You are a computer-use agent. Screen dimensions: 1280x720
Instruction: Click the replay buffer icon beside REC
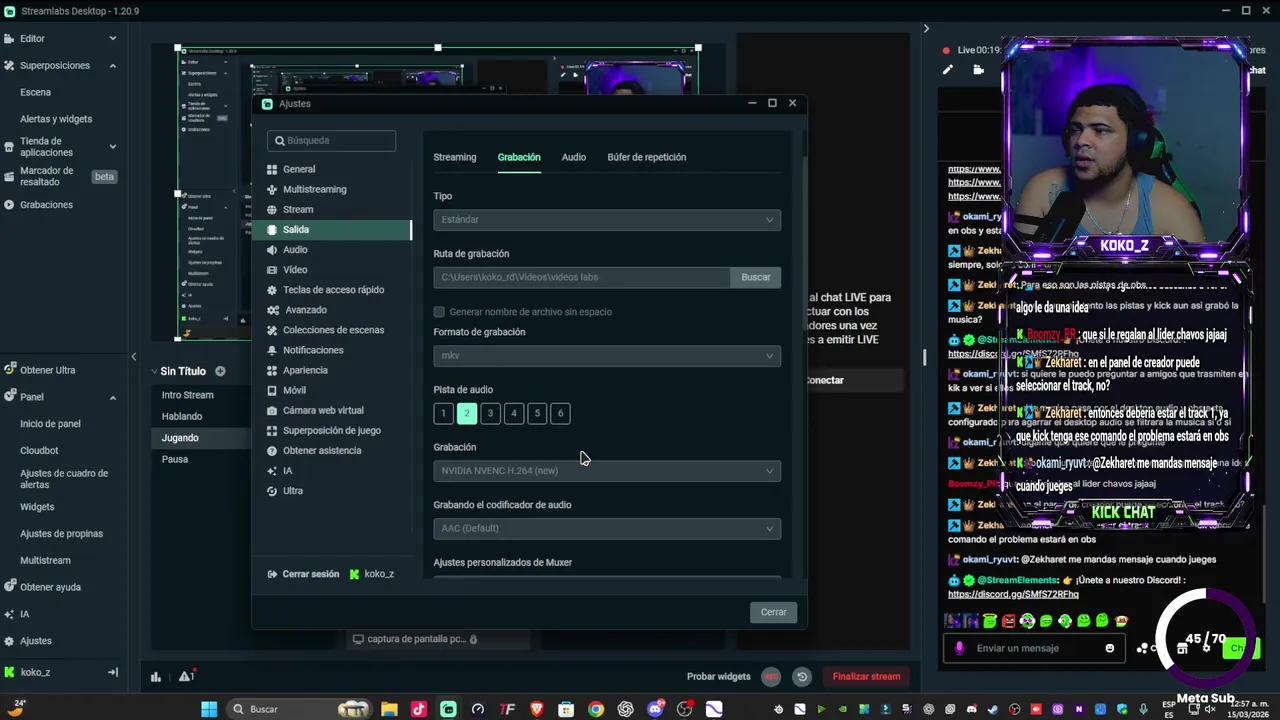[x=801, y=676]
